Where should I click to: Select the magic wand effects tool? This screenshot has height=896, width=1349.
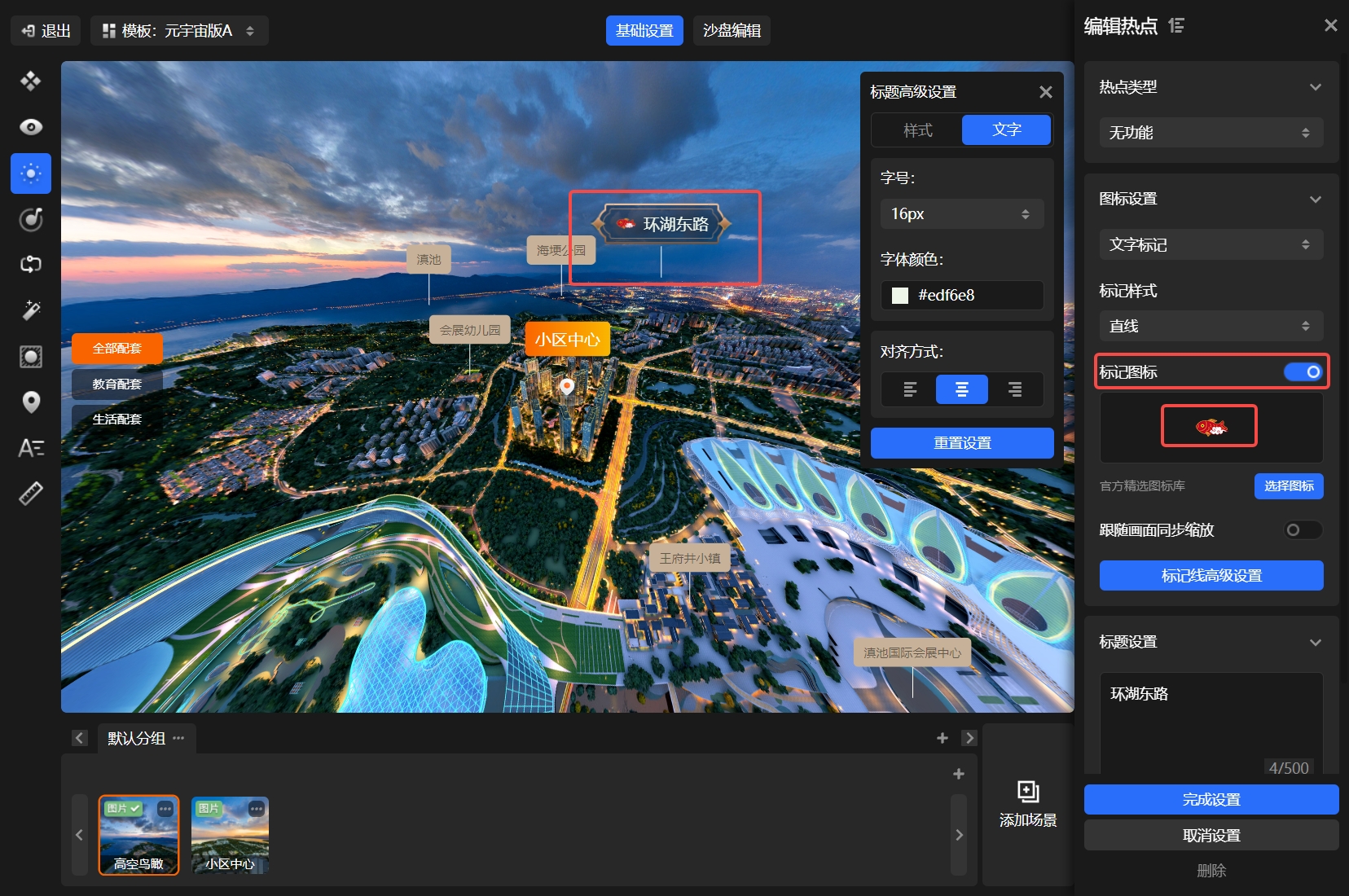coord(31,310)
